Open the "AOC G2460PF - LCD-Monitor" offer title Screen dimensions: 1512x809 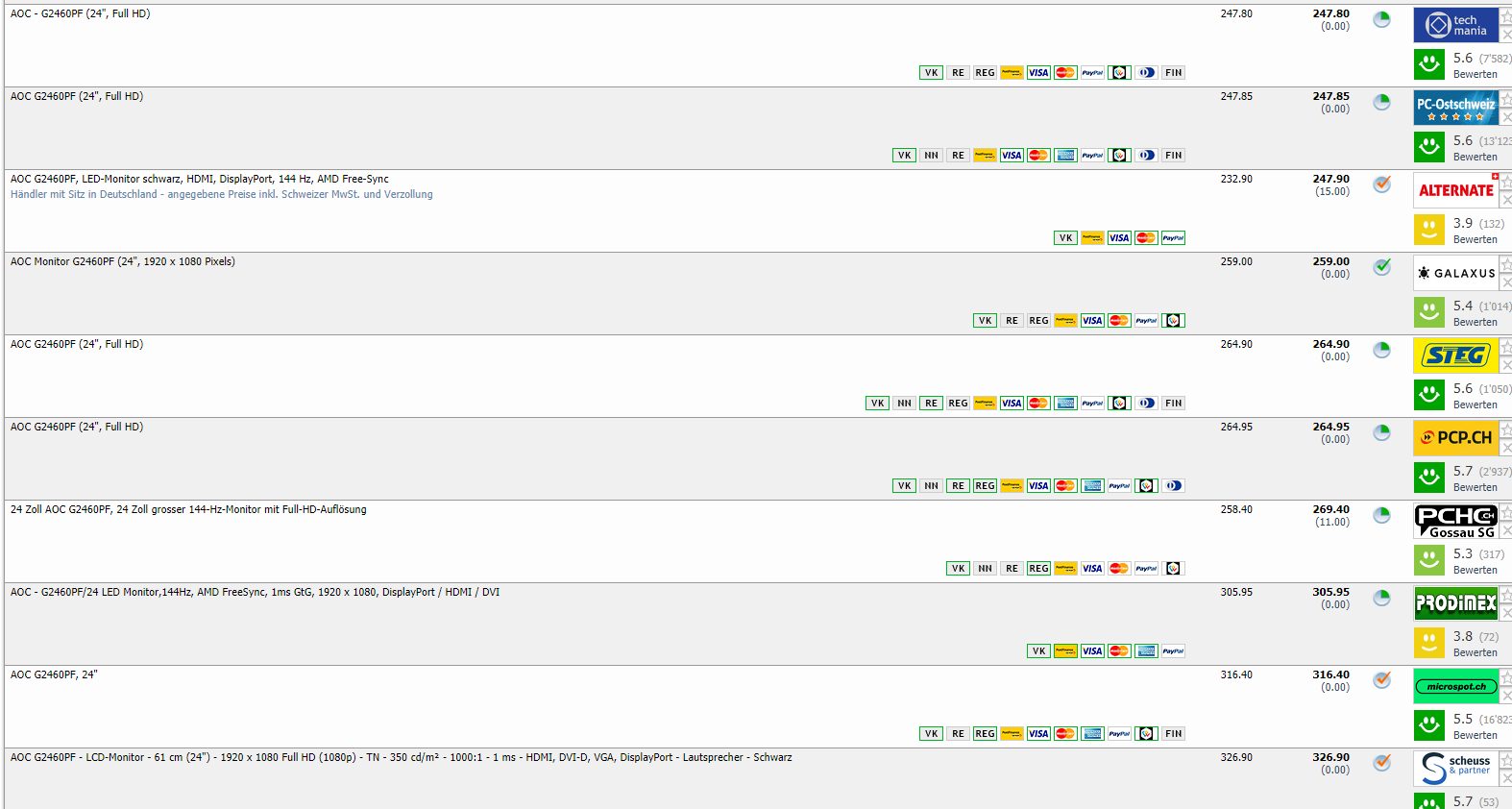402,758
